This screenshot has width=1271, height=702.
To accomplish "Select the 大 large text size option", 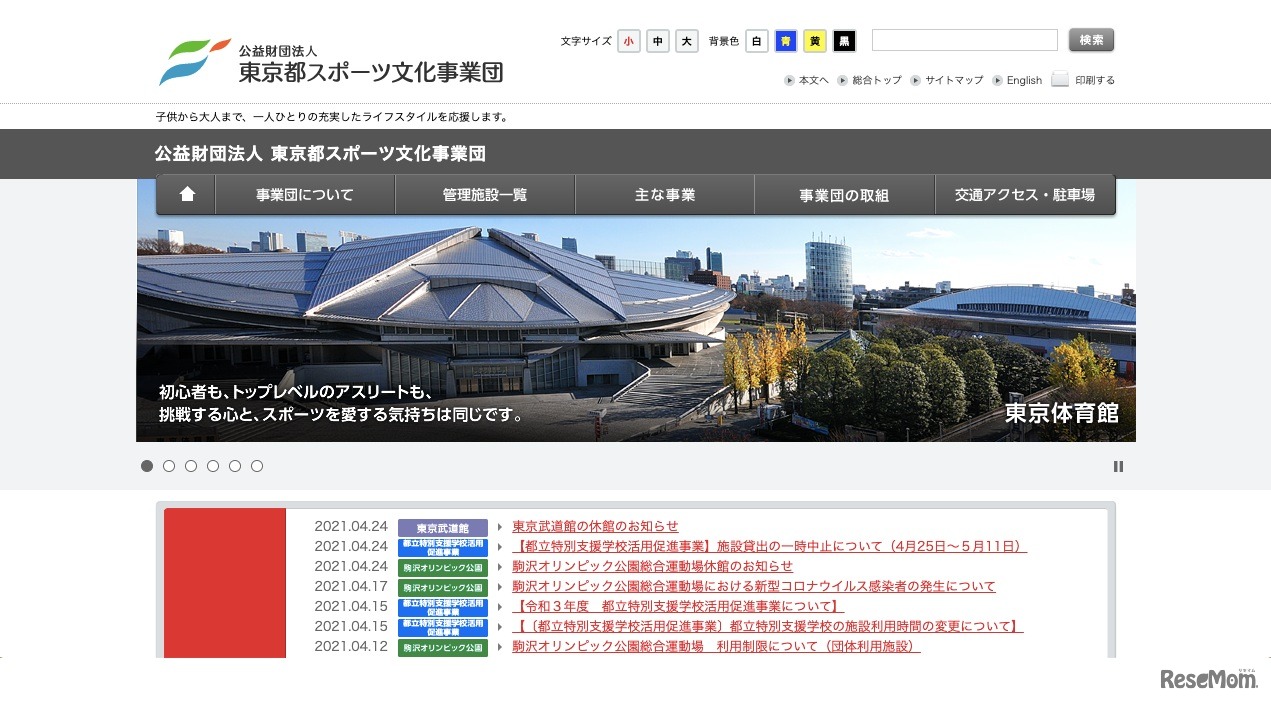I will 686,41.
